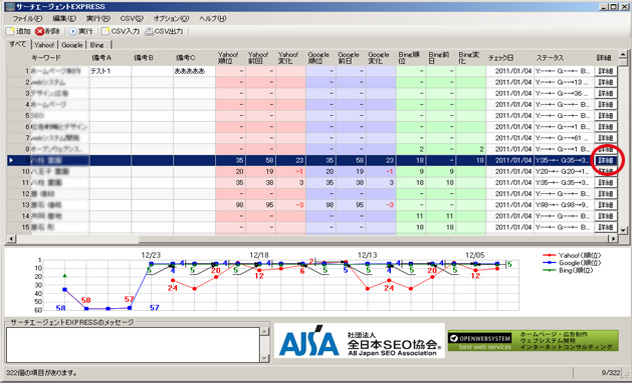Click the red 削除 delete icon
This screenshot has height=383, width=632.
40,31
